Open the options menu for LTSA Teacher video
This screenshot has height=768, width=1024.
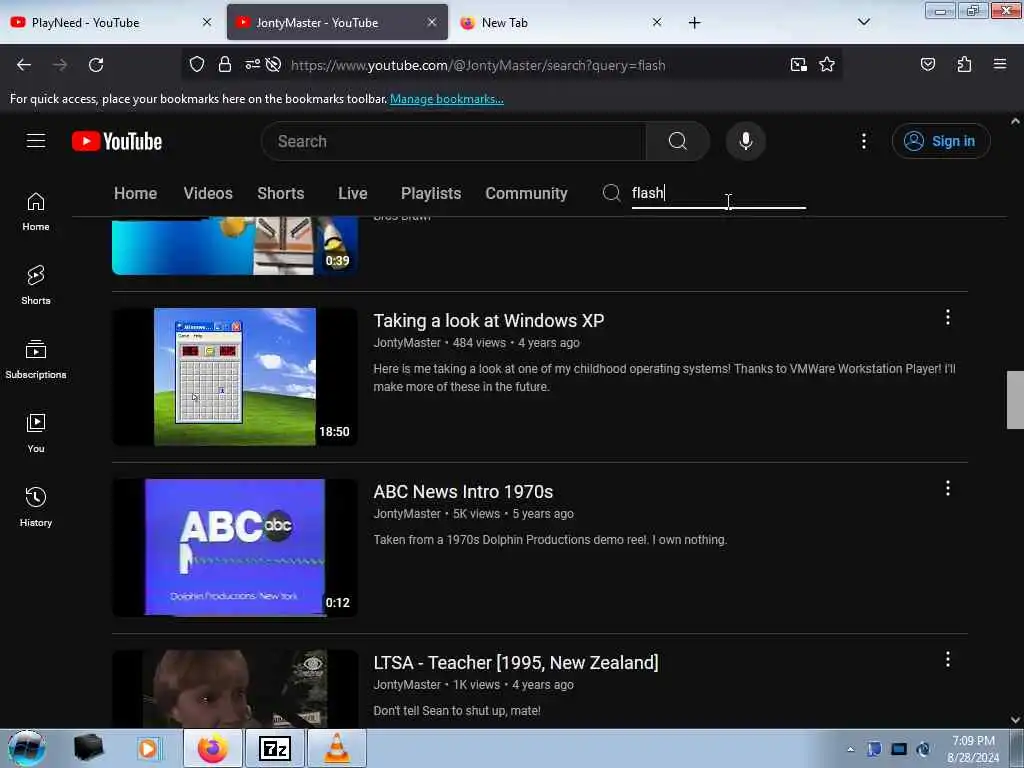pos(948,660)
